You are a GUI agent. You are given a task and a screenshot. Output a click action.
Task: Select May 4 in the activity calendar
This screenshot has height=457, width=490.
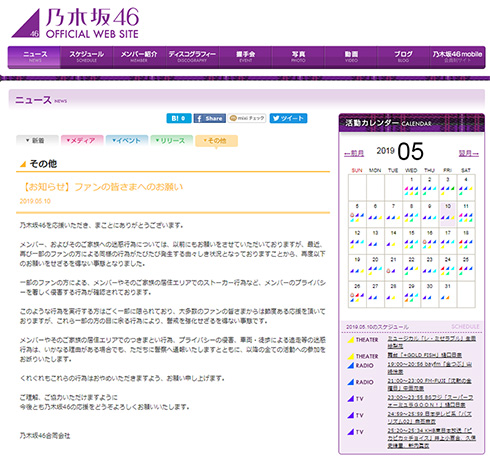click(466, 187)
